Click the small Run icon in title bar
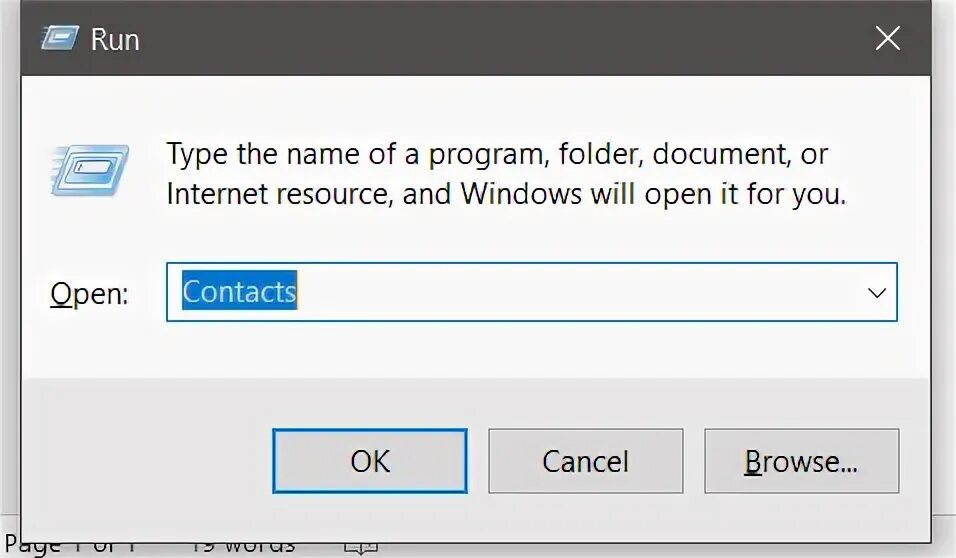The width and height of the screenshot is (956, 558). pos(60,38)
